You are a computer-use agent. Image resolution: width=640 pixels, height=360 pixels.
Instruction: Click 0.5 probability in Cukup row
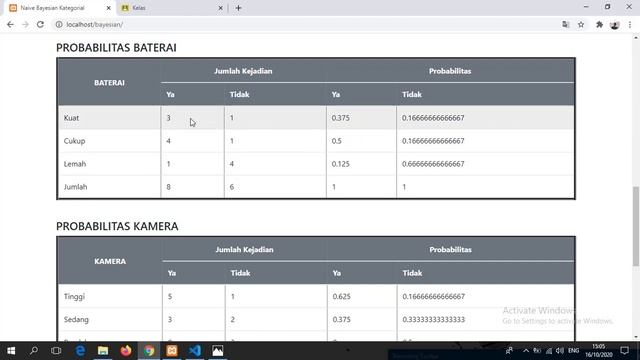[337, 141]
